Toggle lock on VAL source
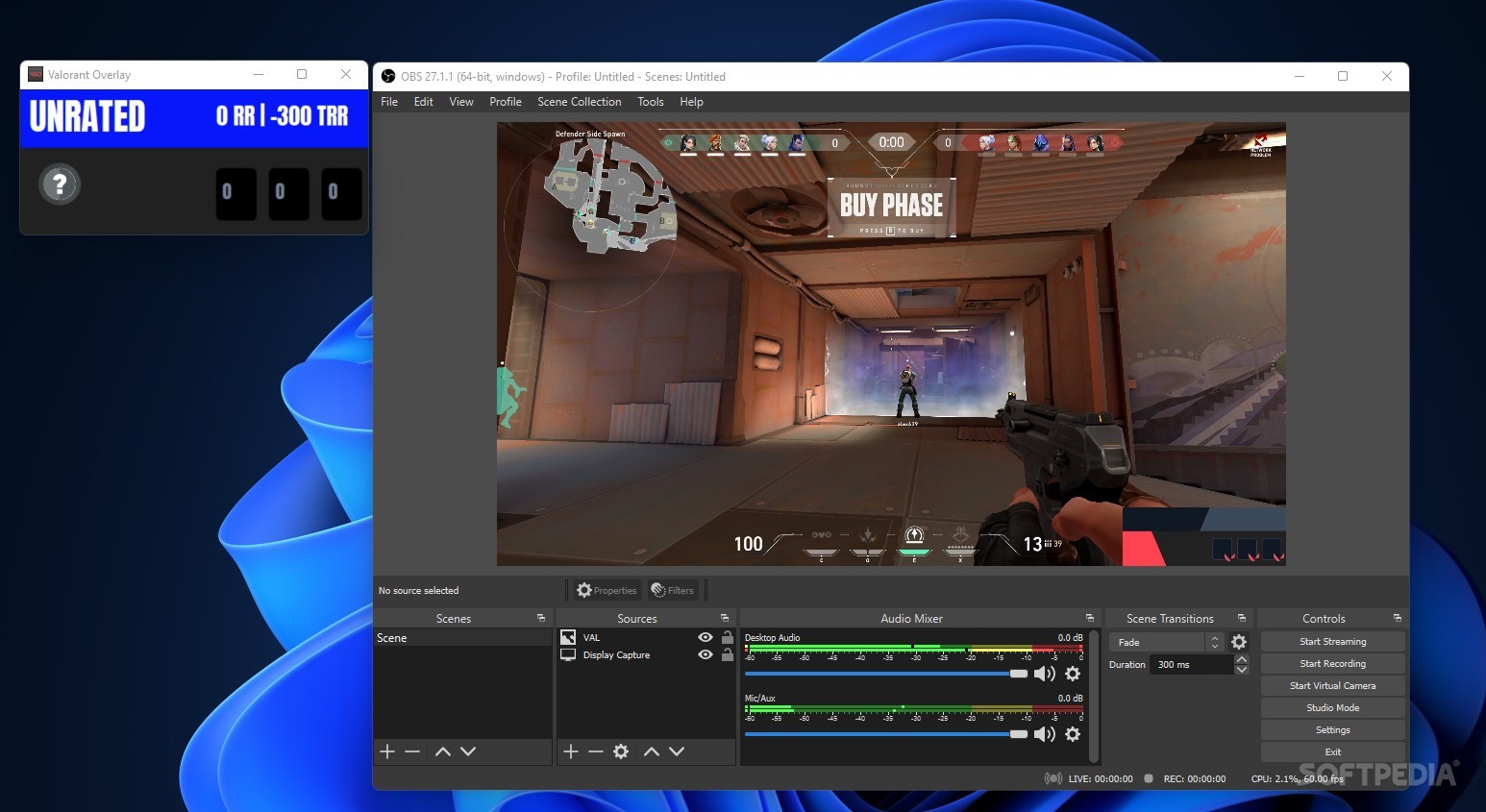1486x812 pixels. (x=728, y=637)
